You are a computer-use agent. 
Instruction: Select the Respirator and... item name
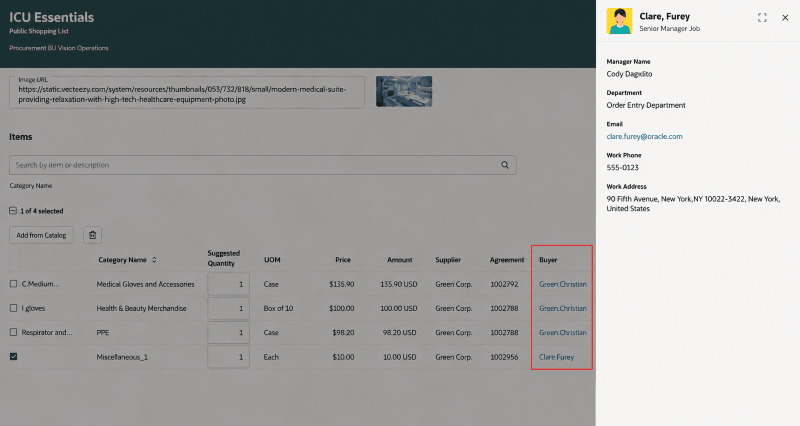point(47,332)
